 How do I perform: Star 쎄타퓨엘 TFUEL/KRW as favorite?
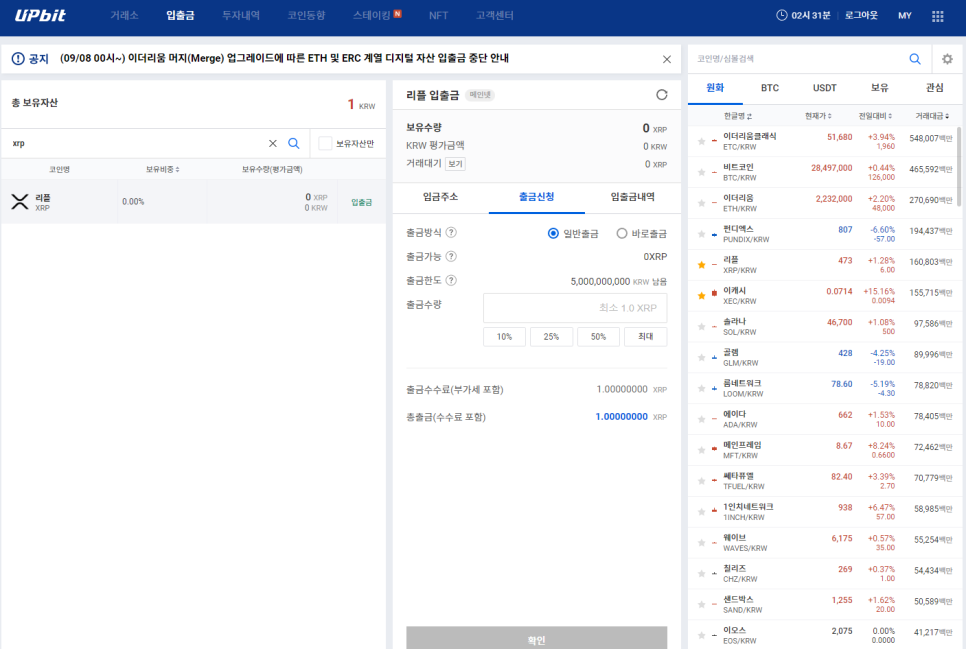click(x=701, y=481)
